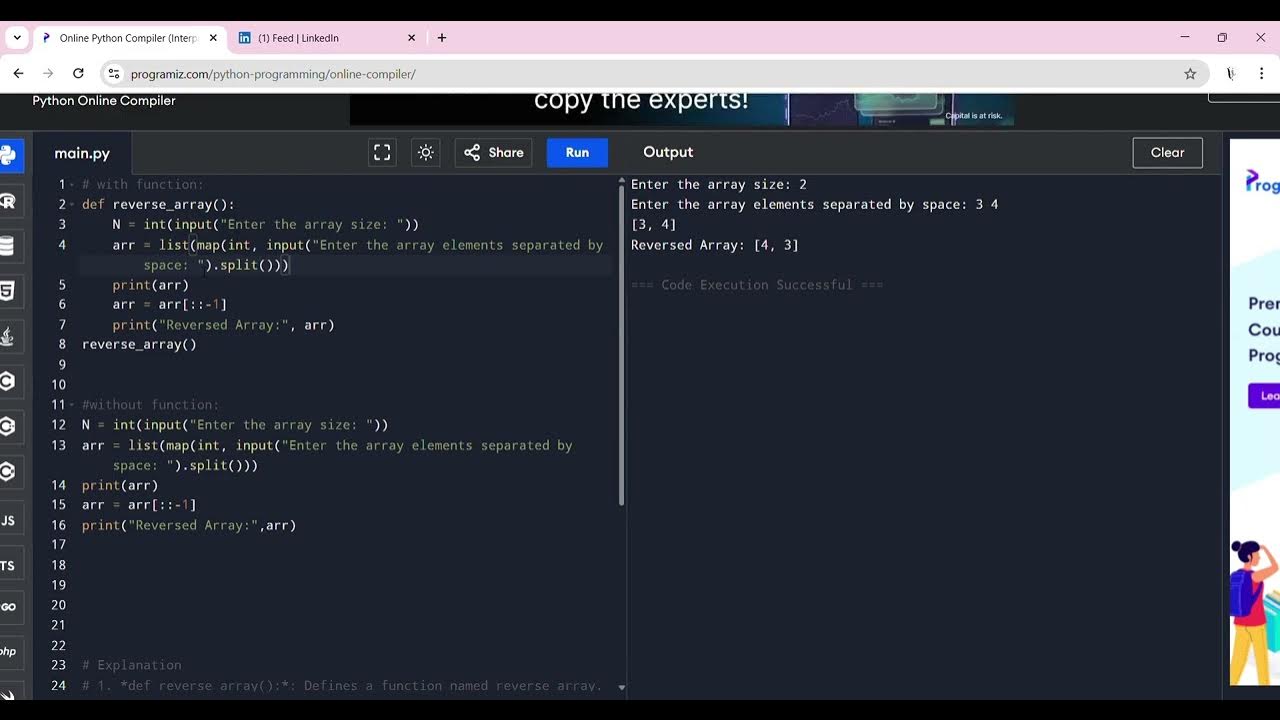Place cursor on 'reverse_array()' line 8

coord(139,344)
